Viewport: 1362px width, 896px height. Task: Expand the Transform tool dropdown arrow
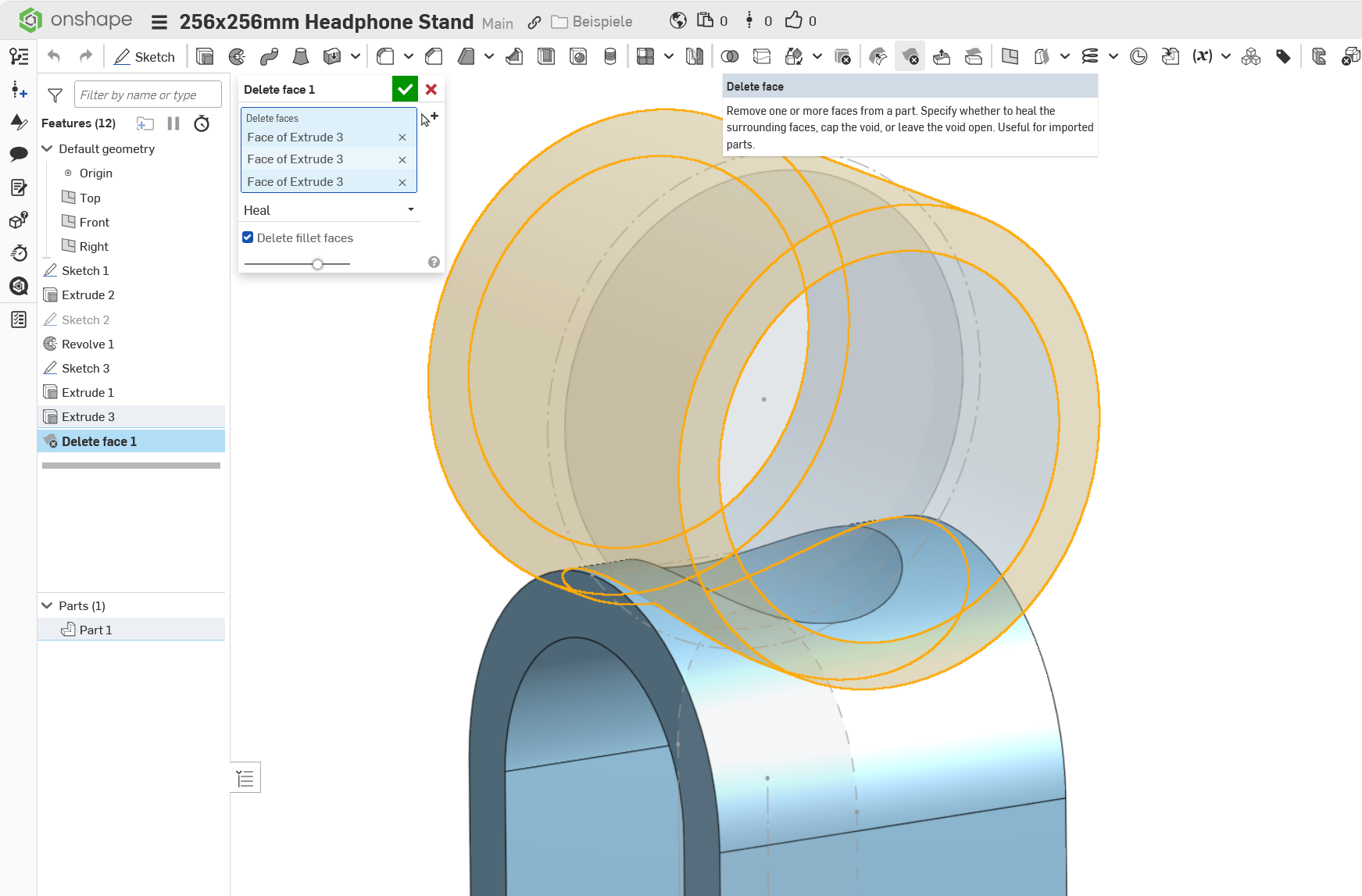[817, 56]
